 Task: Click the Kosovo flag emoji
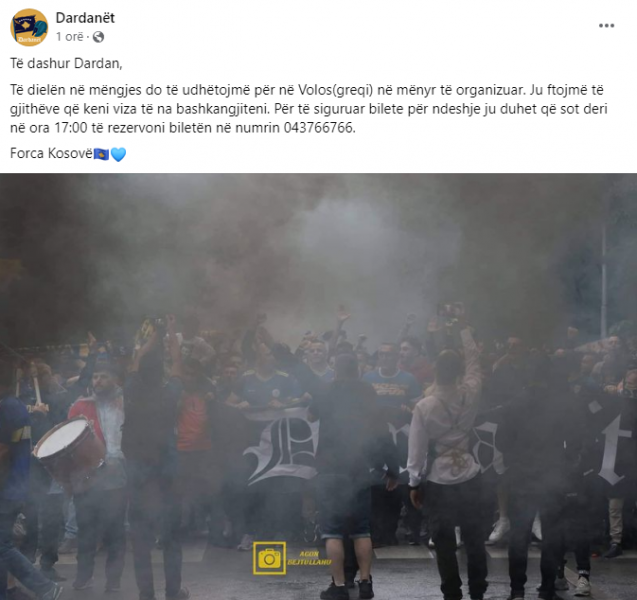101,154
